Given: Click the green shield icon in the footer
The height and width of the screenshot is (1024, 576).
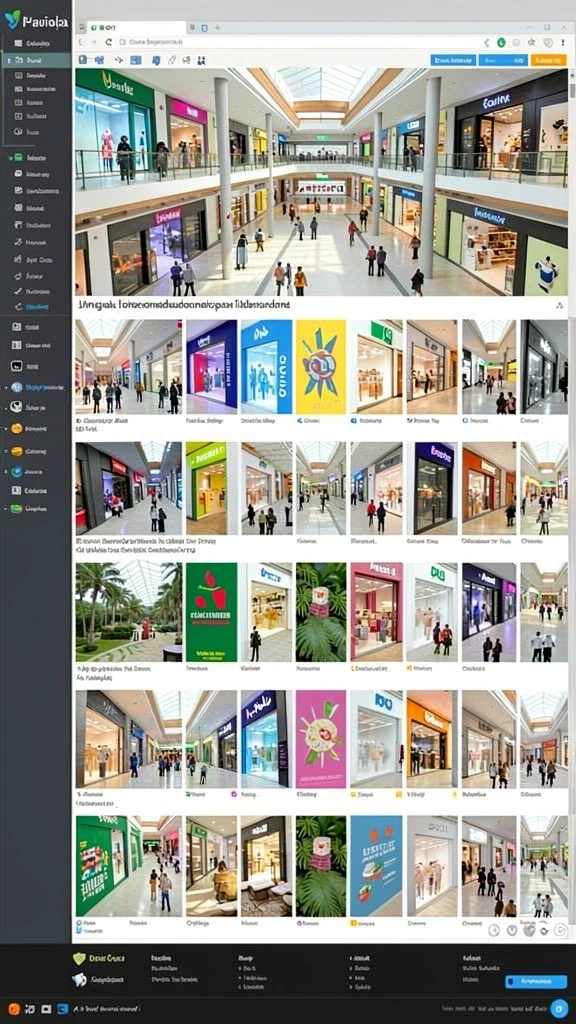Looking at the screenshot, I should pos(79,958).
